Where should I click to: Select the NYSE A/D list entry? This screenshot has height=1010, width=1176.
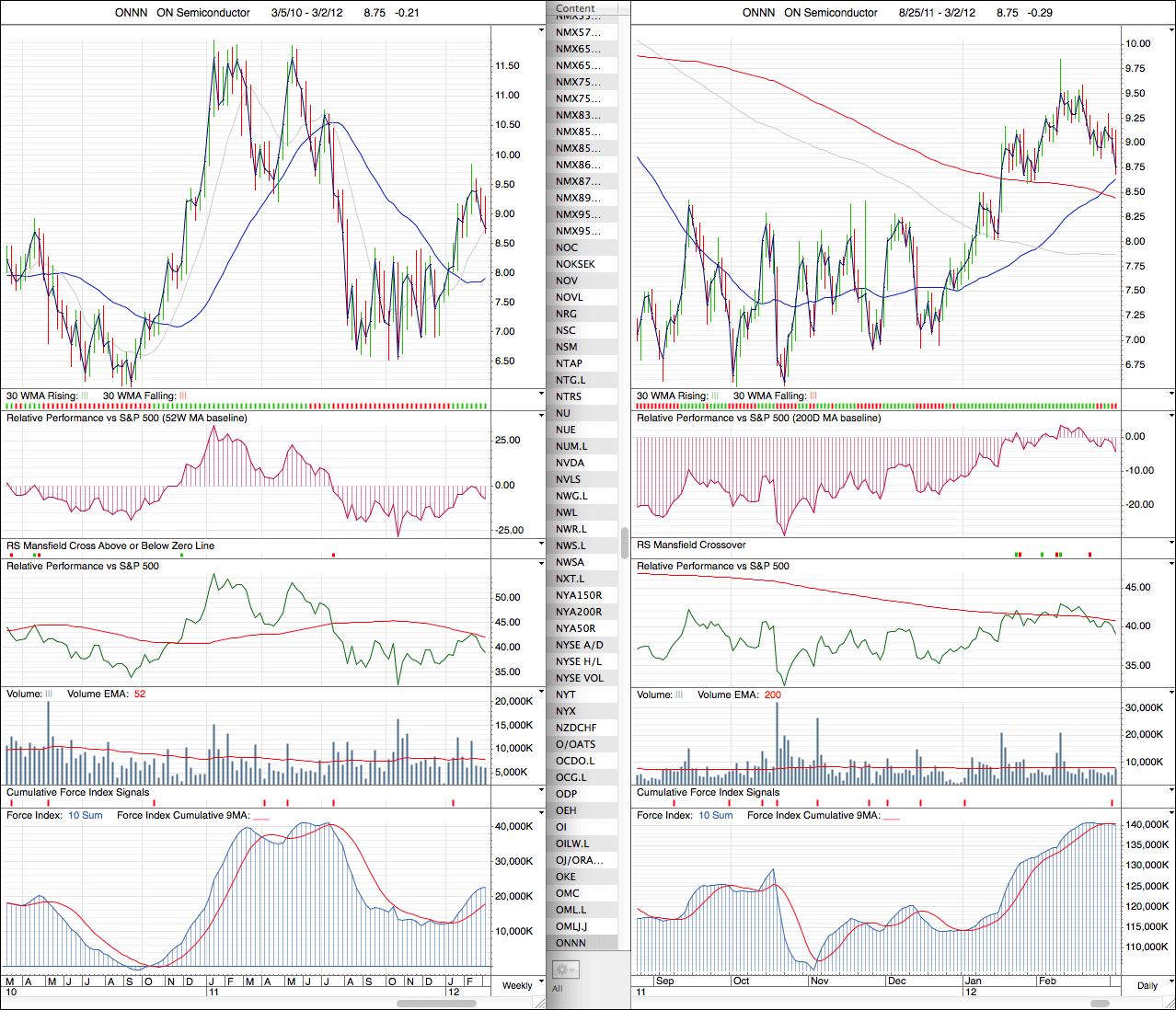[580, 645]
